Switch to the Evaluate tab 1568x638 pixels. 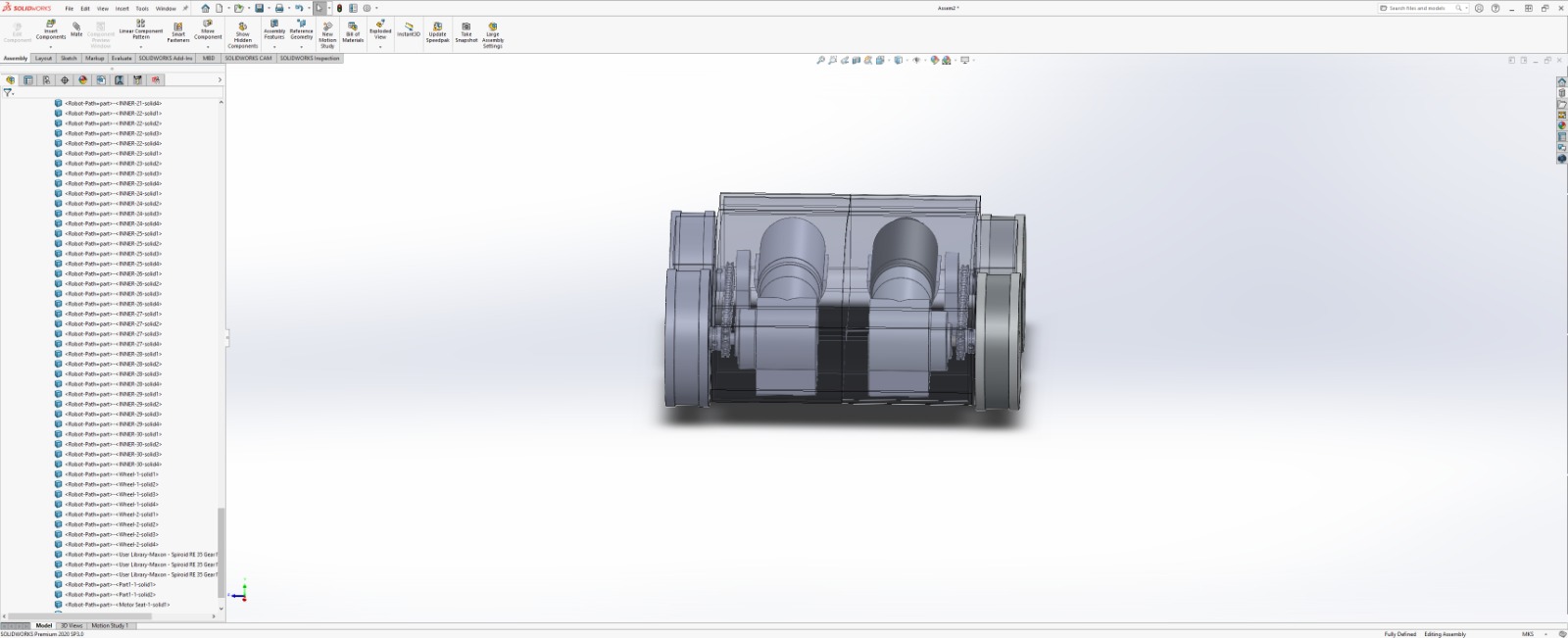point(122,58)
